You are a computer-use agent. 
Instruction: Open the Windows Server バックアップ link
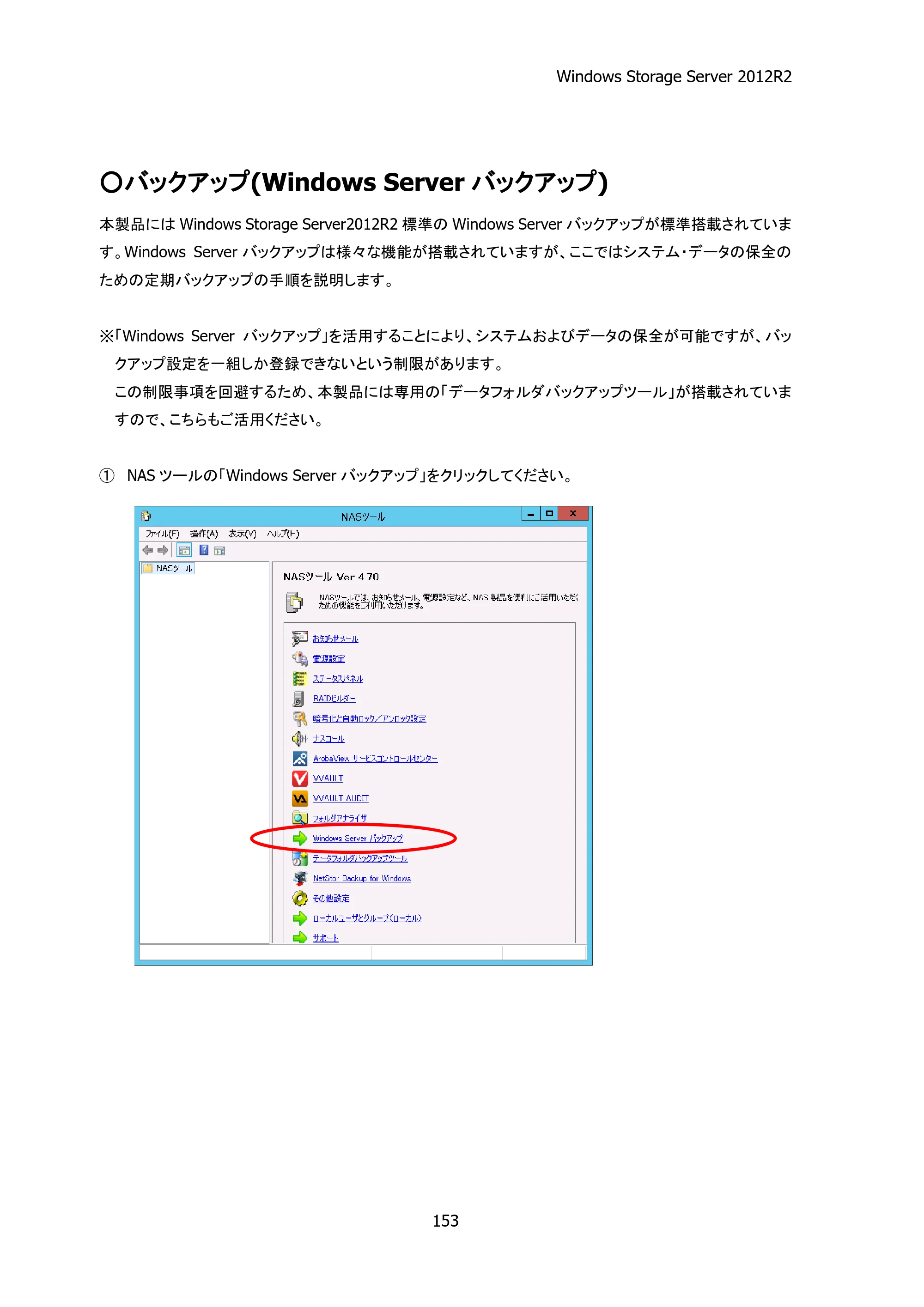[358, 839]
